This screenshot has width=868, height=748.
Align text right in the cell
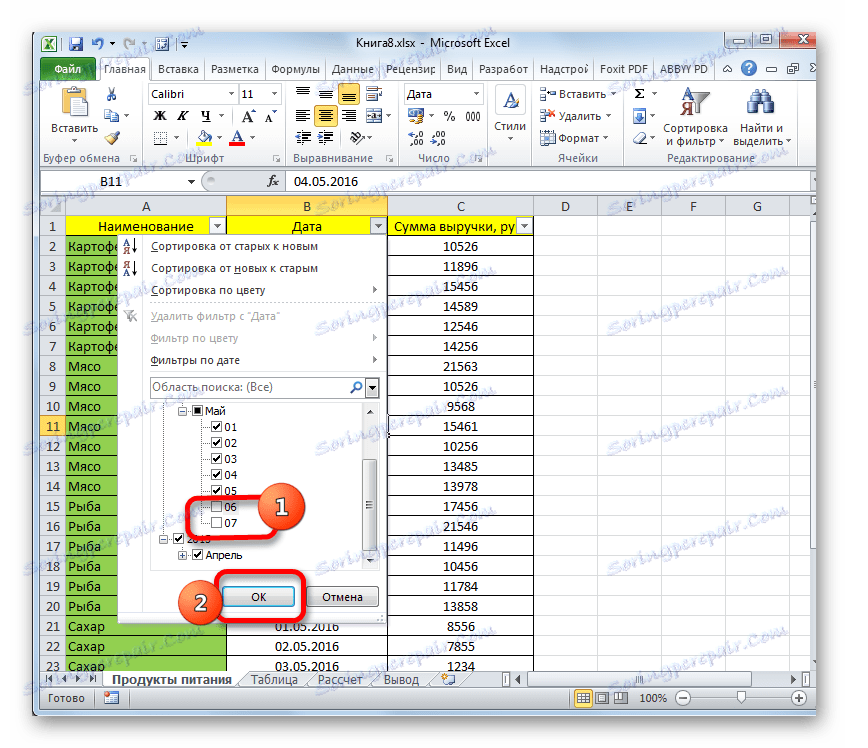click(349, 116)
